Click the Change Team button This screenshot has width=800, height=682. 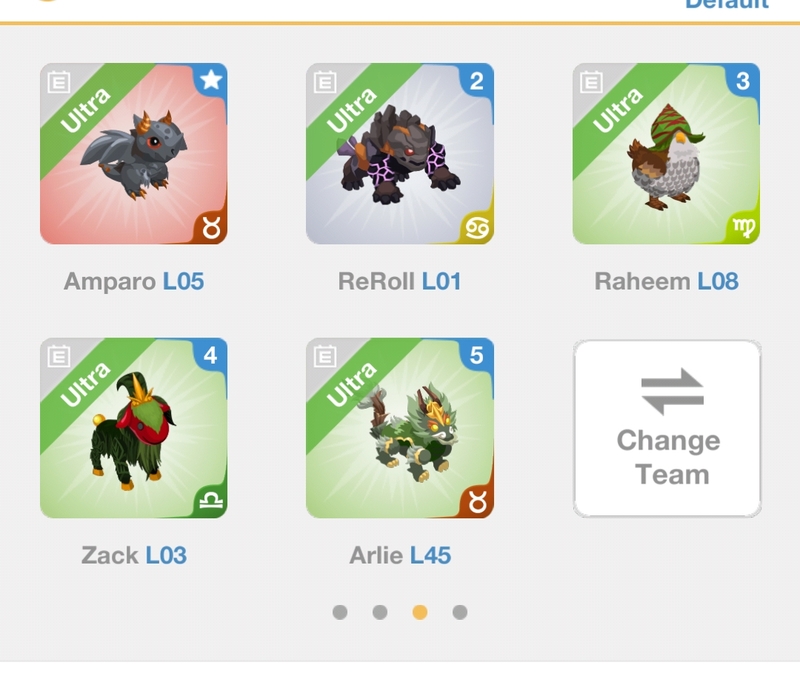667,428
